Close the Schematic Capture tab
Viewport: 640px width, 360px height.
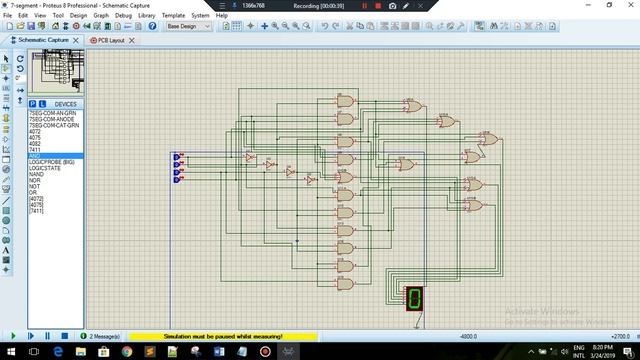(76, 40)
